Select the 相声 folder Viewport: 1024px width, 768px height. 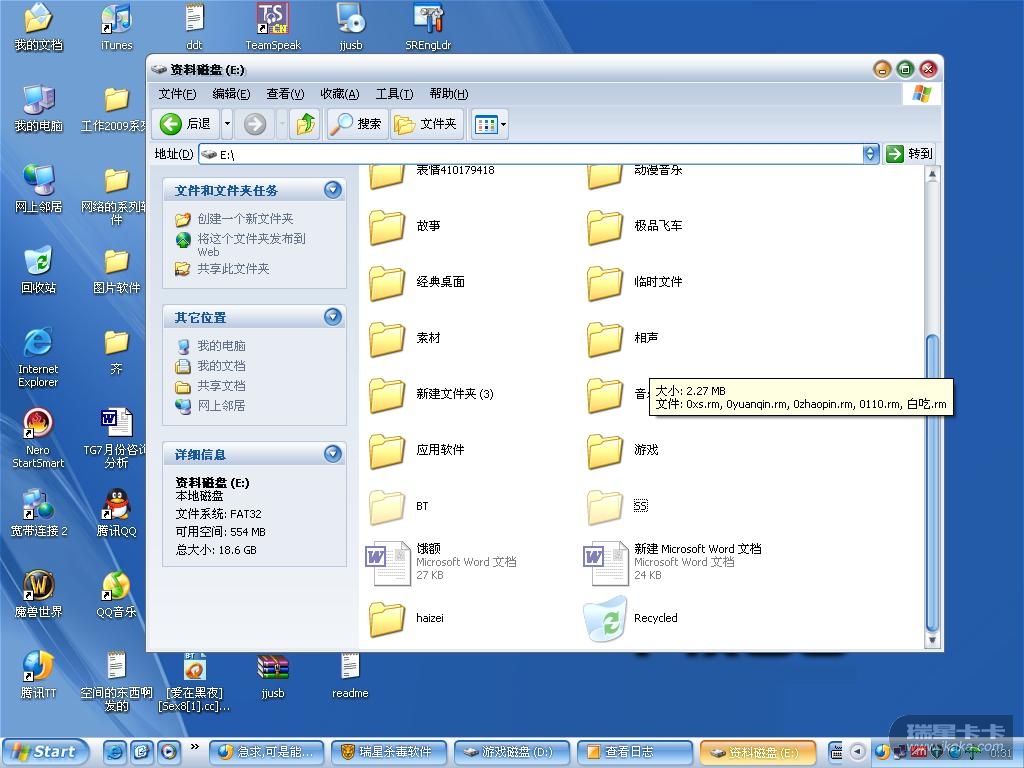pyautogui.click(x=622, y=338)
